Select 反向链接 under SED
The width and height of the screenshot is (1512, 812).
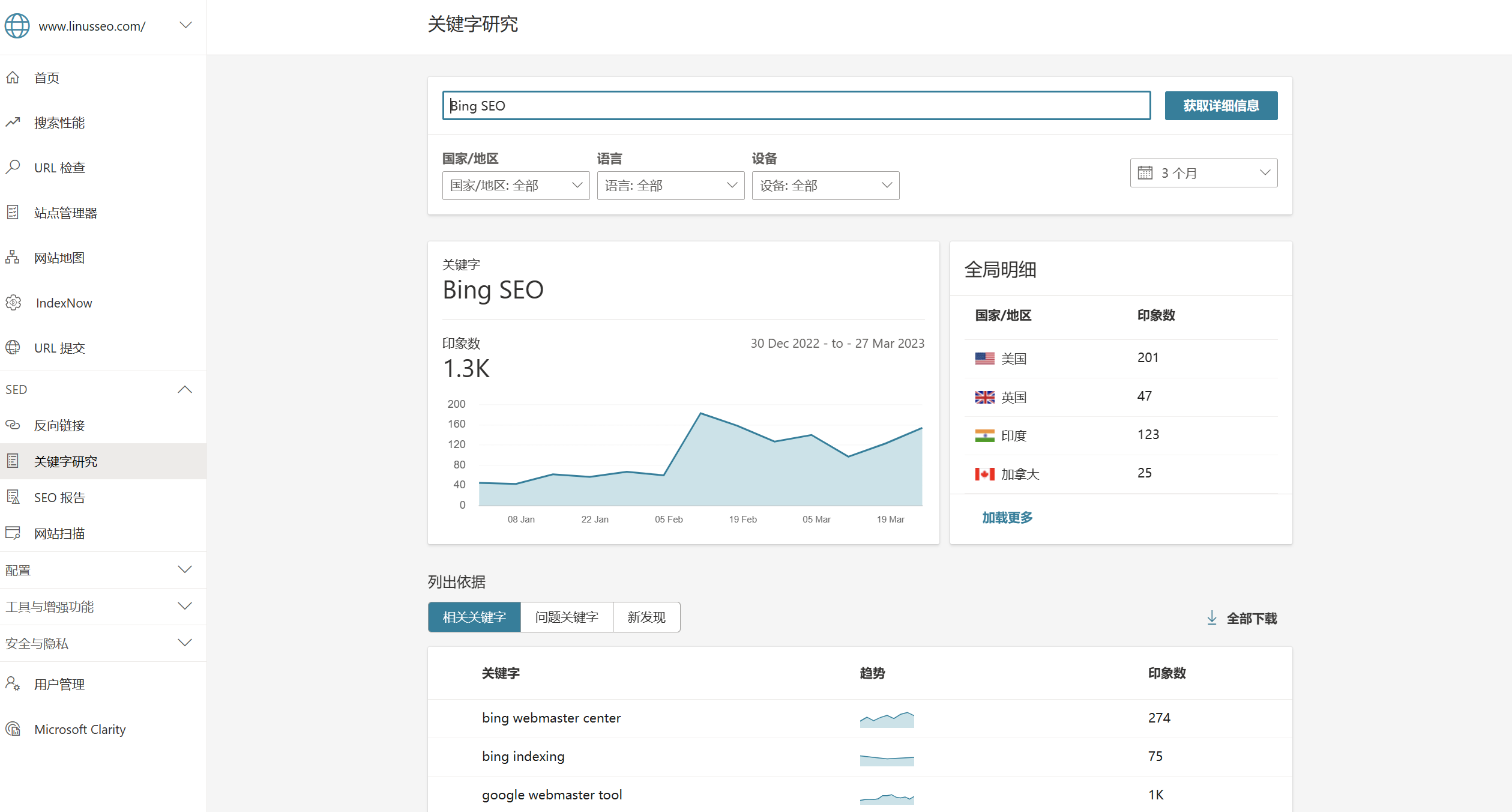[60, 425]
